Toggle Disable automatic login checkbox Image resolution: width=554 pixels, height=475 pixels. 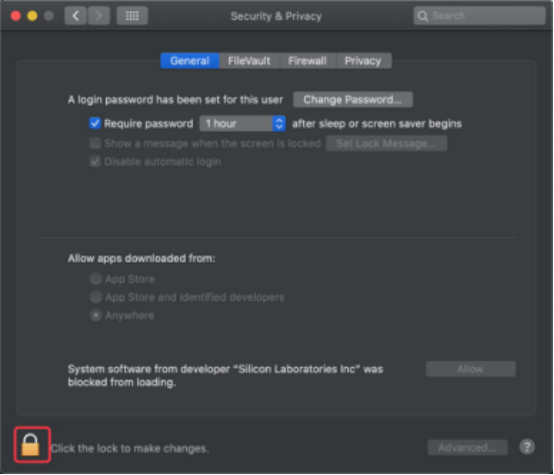point(95,162)
